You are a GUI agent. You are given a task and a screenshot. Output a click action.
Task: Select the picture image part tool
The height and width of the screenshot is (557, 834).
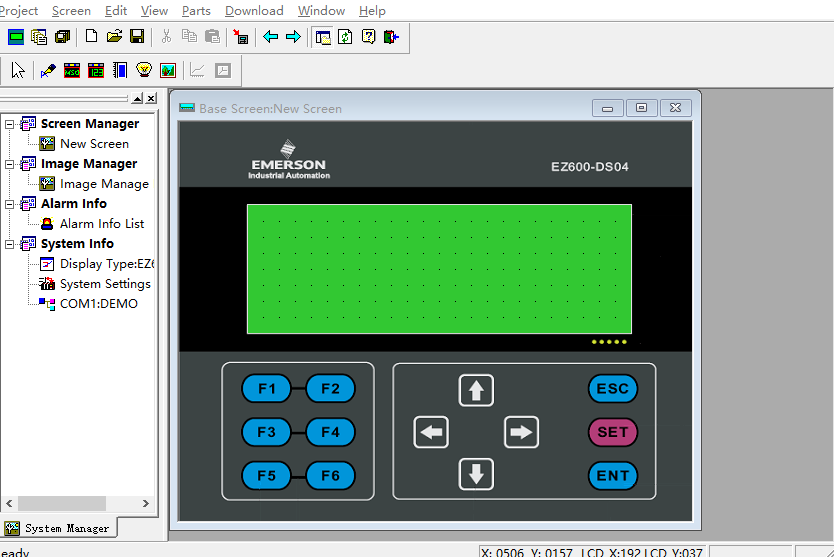pos(168,71)
